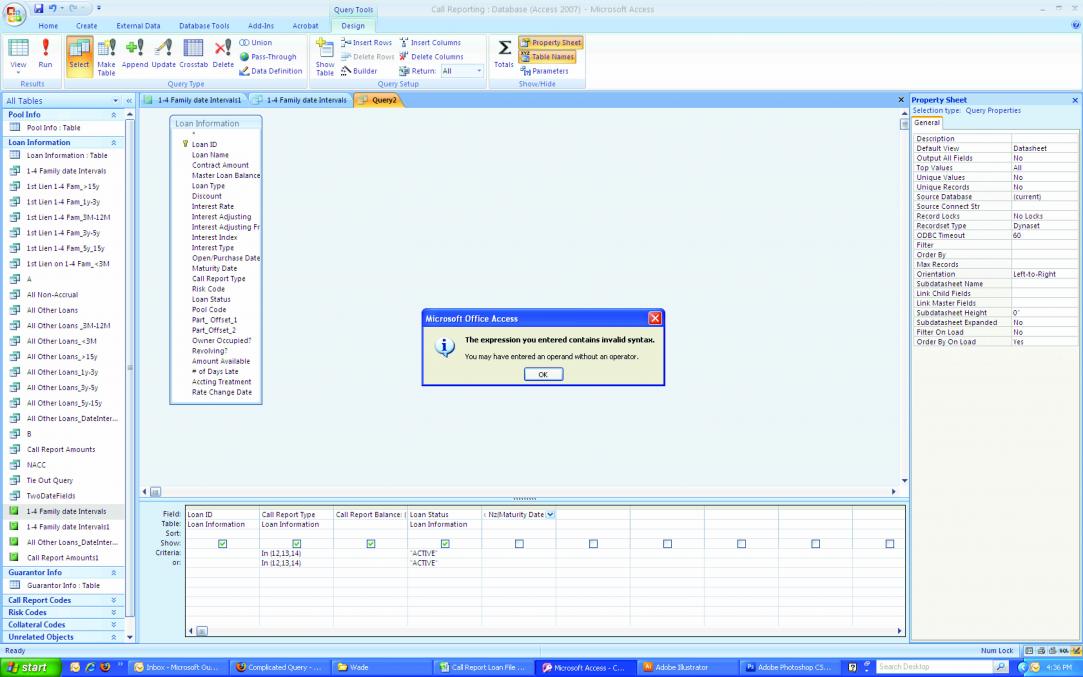Image resolution: width=1083 pixels, height=677 pixels.
Task: Toggle the Property Sheet button
Action: [550, 43]
